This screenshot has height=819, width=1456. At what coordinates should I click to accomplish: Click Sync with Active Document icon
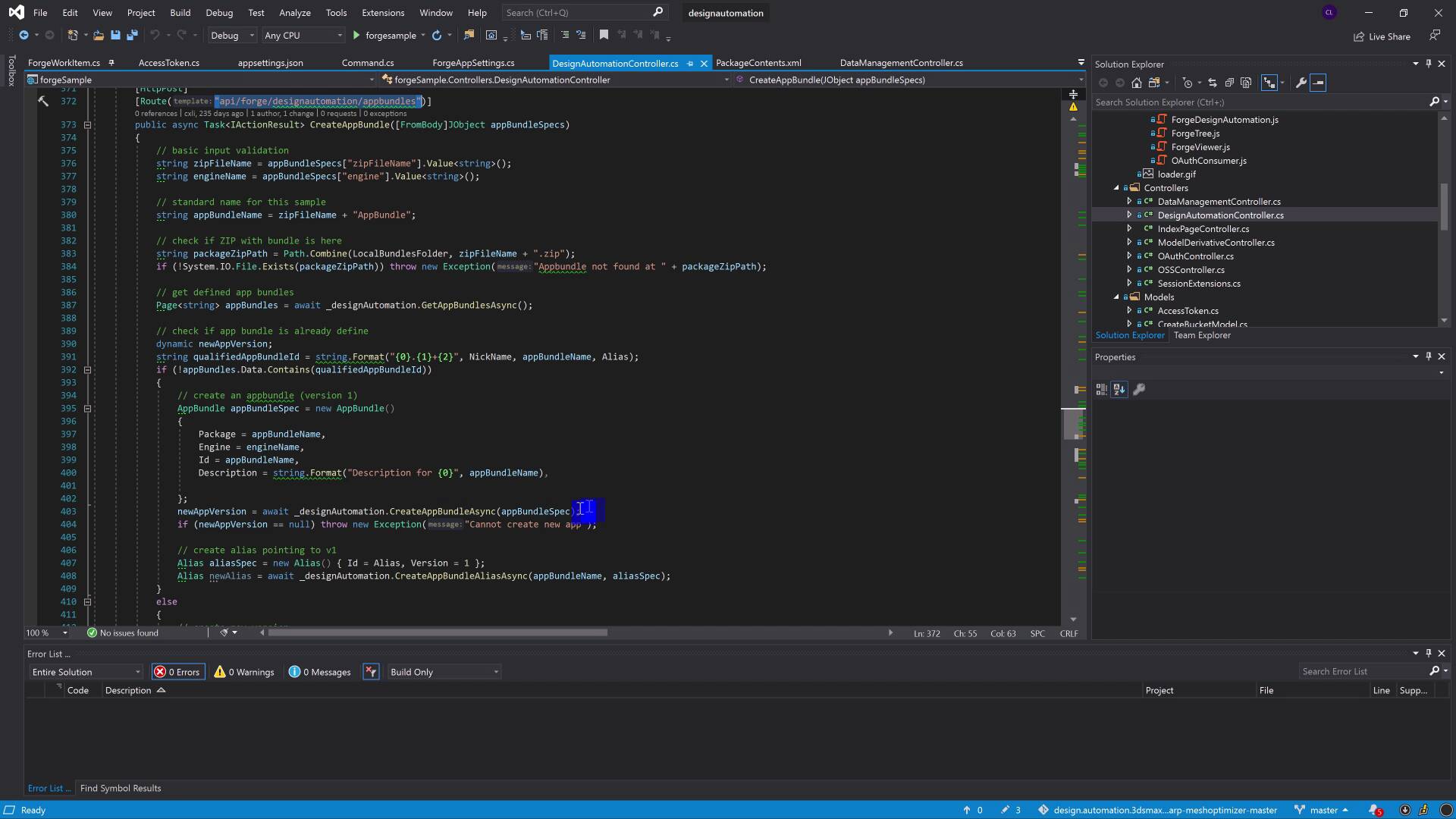[1212, 83]
